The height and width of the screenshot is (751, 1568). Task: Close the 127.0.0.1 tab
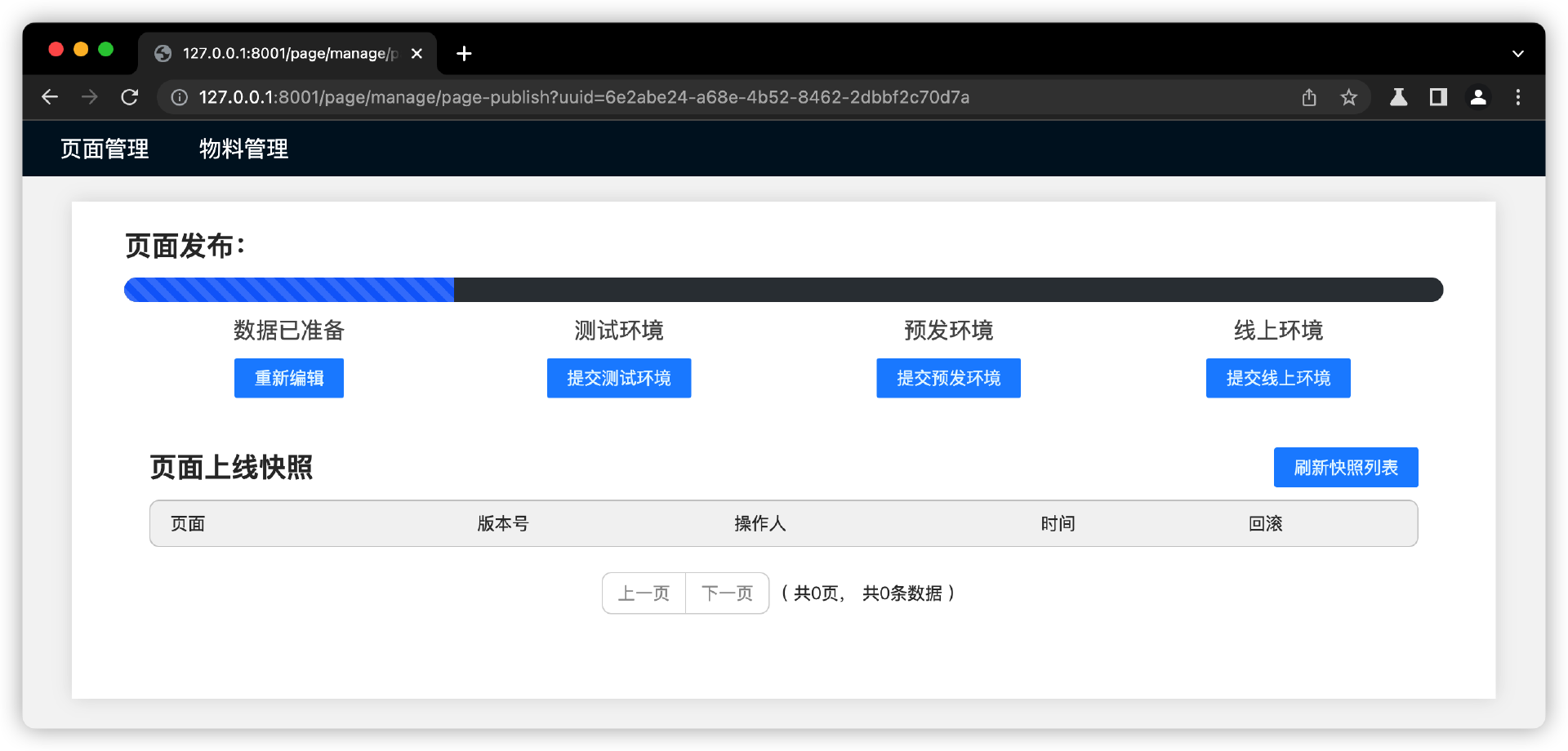pos(416,54)
